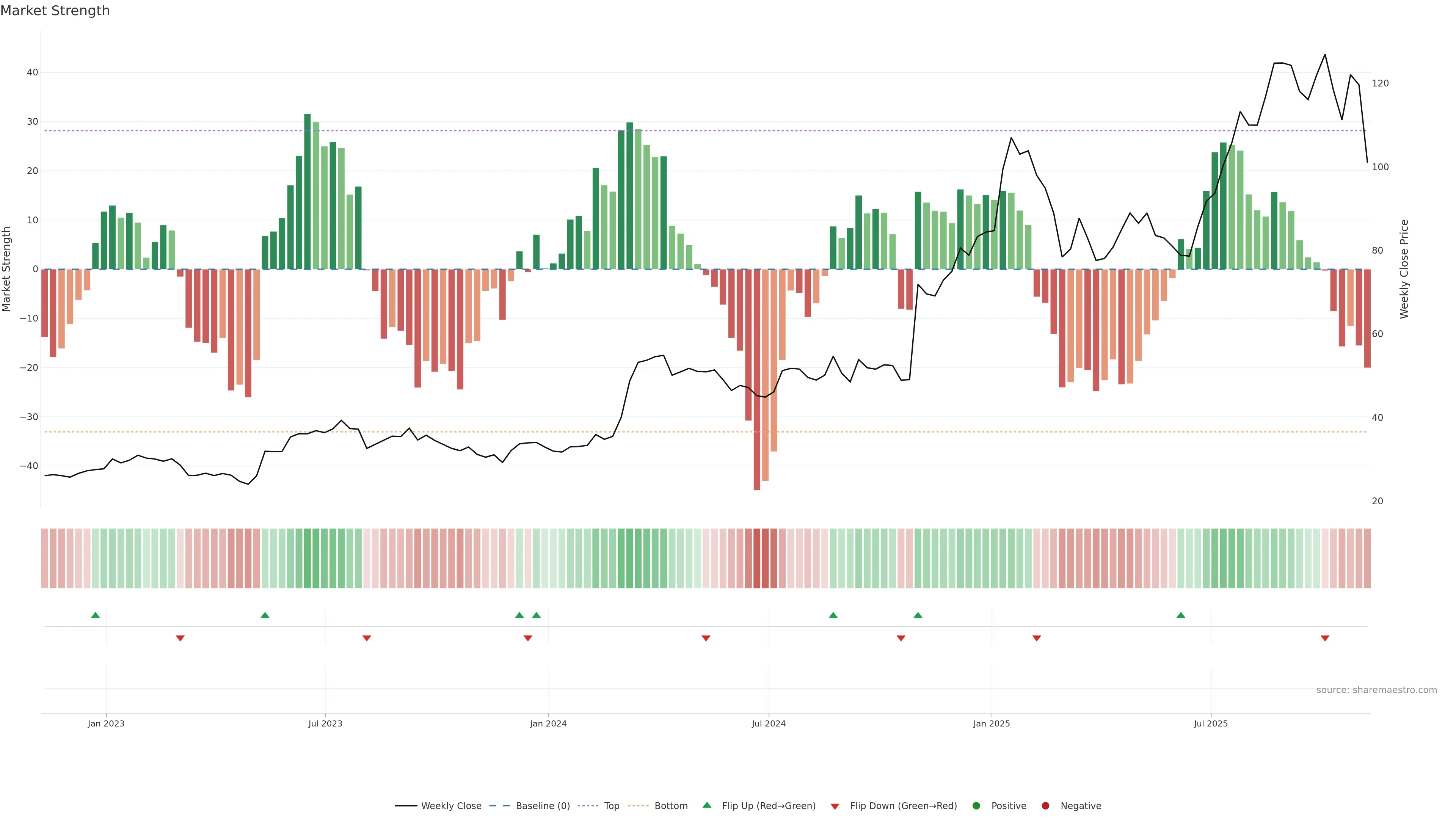
Task: Click the red flip-down marker below the paired green triangles
Action: click(x=528, y=638)
